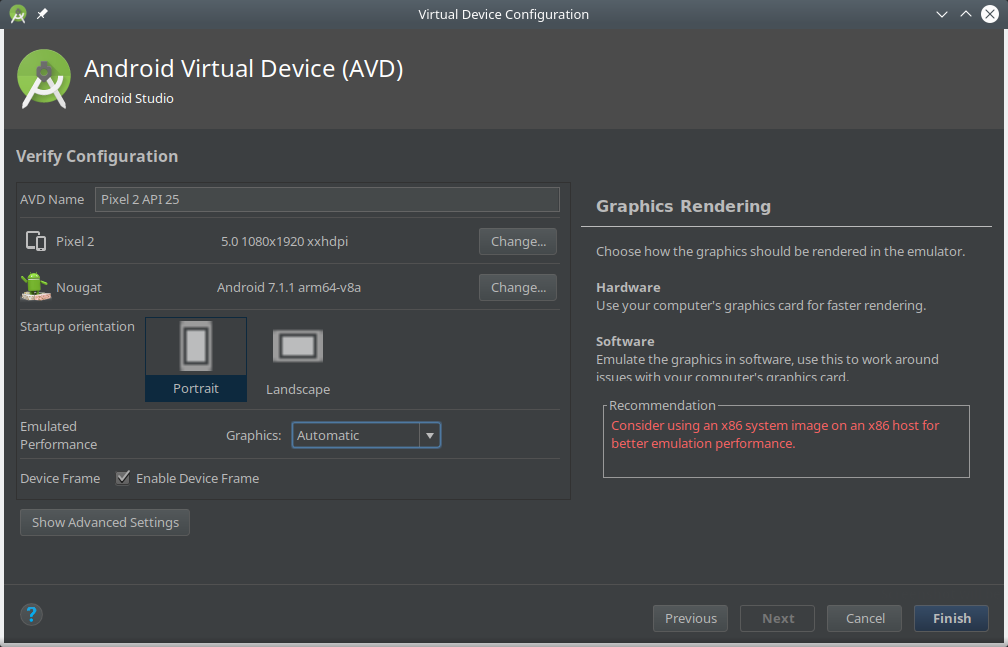Change the Pixel 2 hardware device
Viewport: 1008px width, 647px height.
[518, 241]
